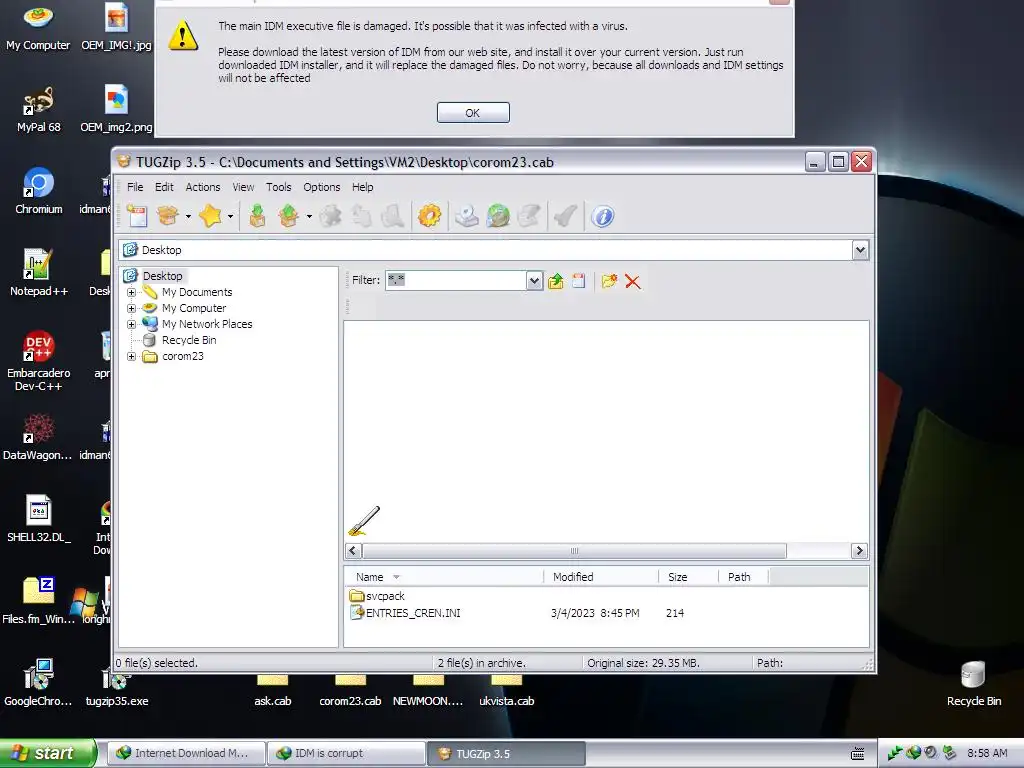Screen dimensions: 1024x768
Task: Select the My Computer desktop icon
Action: 38,27
